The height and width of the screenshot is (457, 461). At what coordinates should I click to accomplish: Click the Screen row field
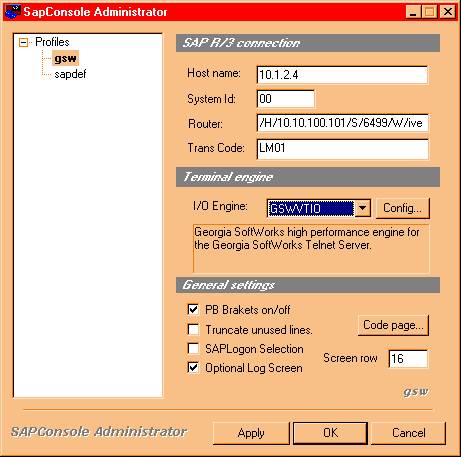pyautogui.click(x=408, y=359)
